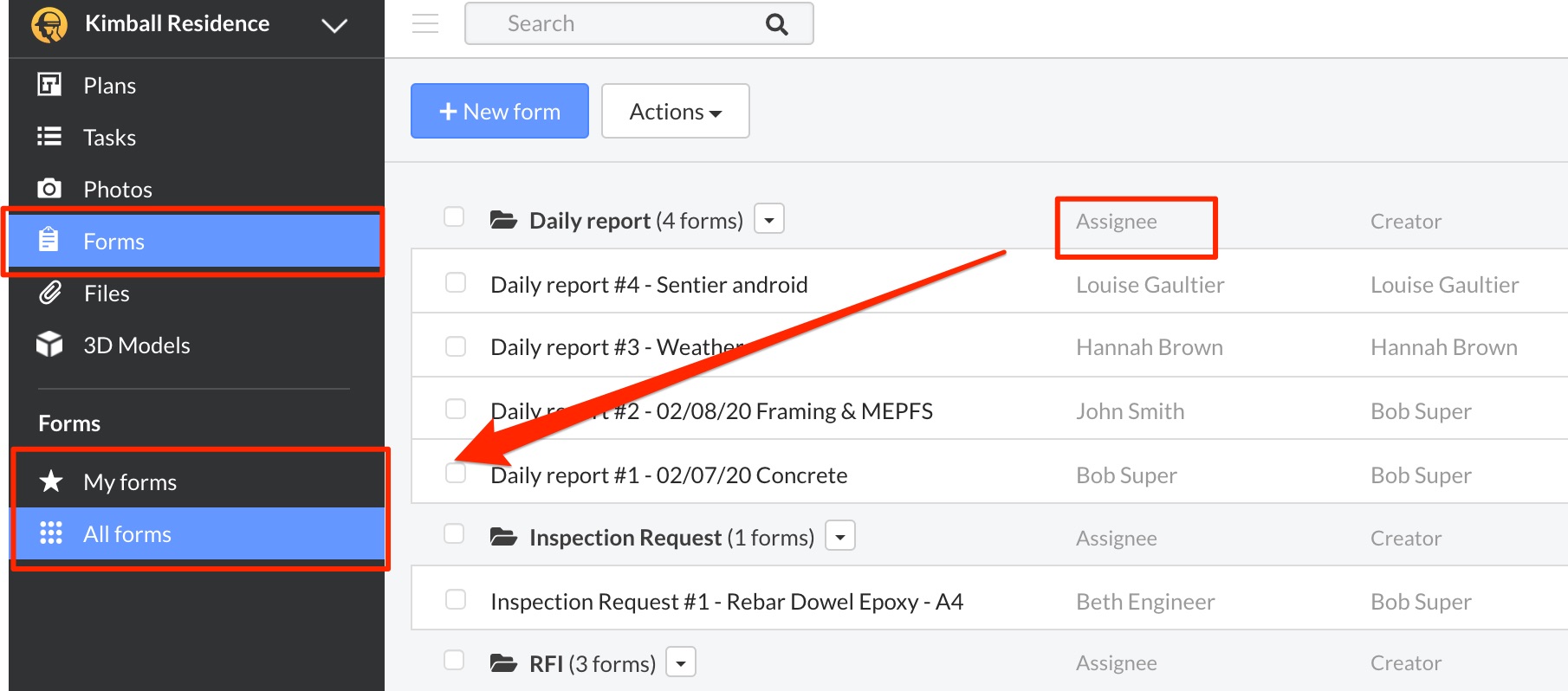Click the Tasks list icon
The width and height of the screenshot is (1568, 691).
click(x=49, y=137)
